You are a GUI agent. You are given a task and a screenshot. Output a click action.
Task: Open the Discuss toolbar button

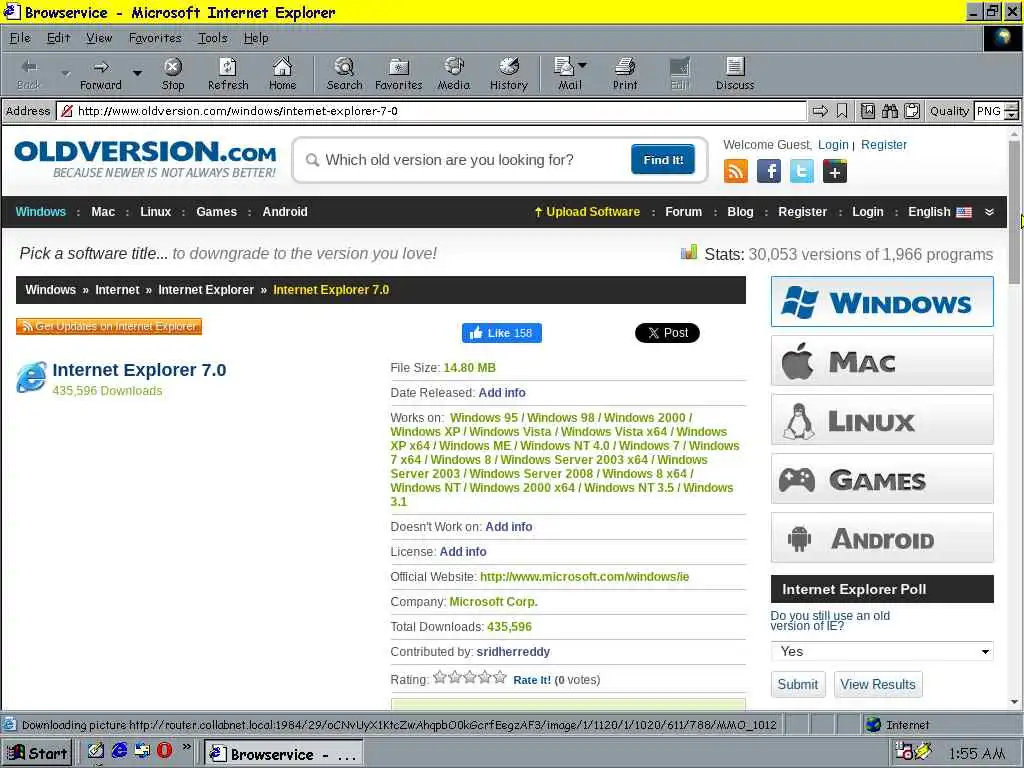(x=735, y=74)
